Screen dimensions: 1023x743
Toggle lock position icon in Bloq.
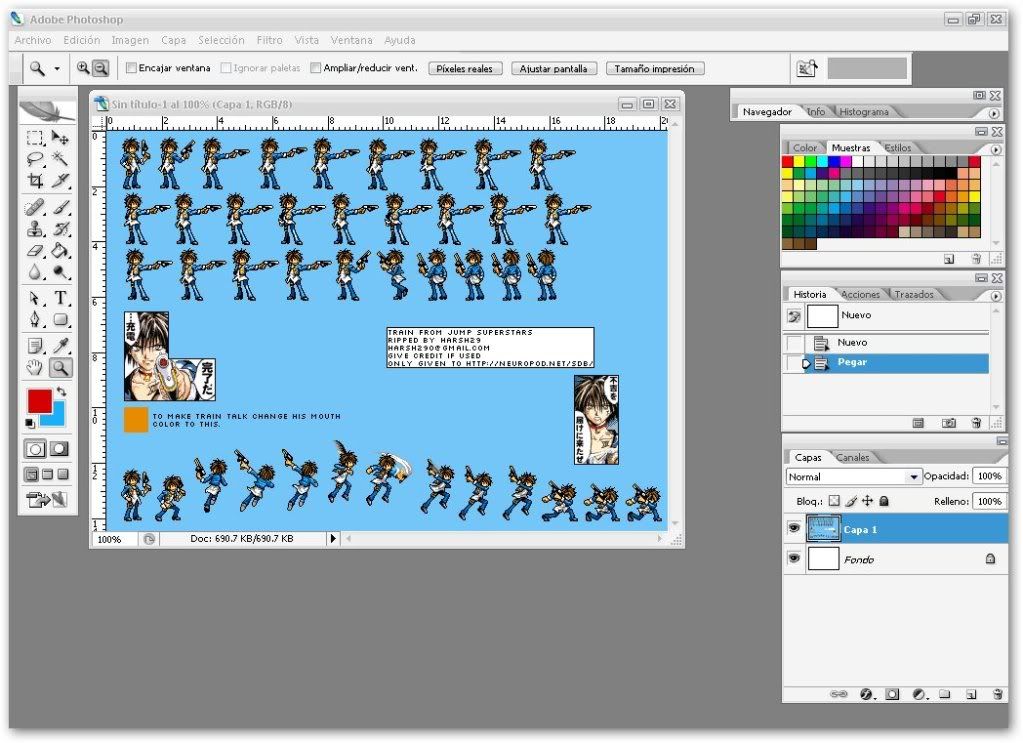[867, 501]
